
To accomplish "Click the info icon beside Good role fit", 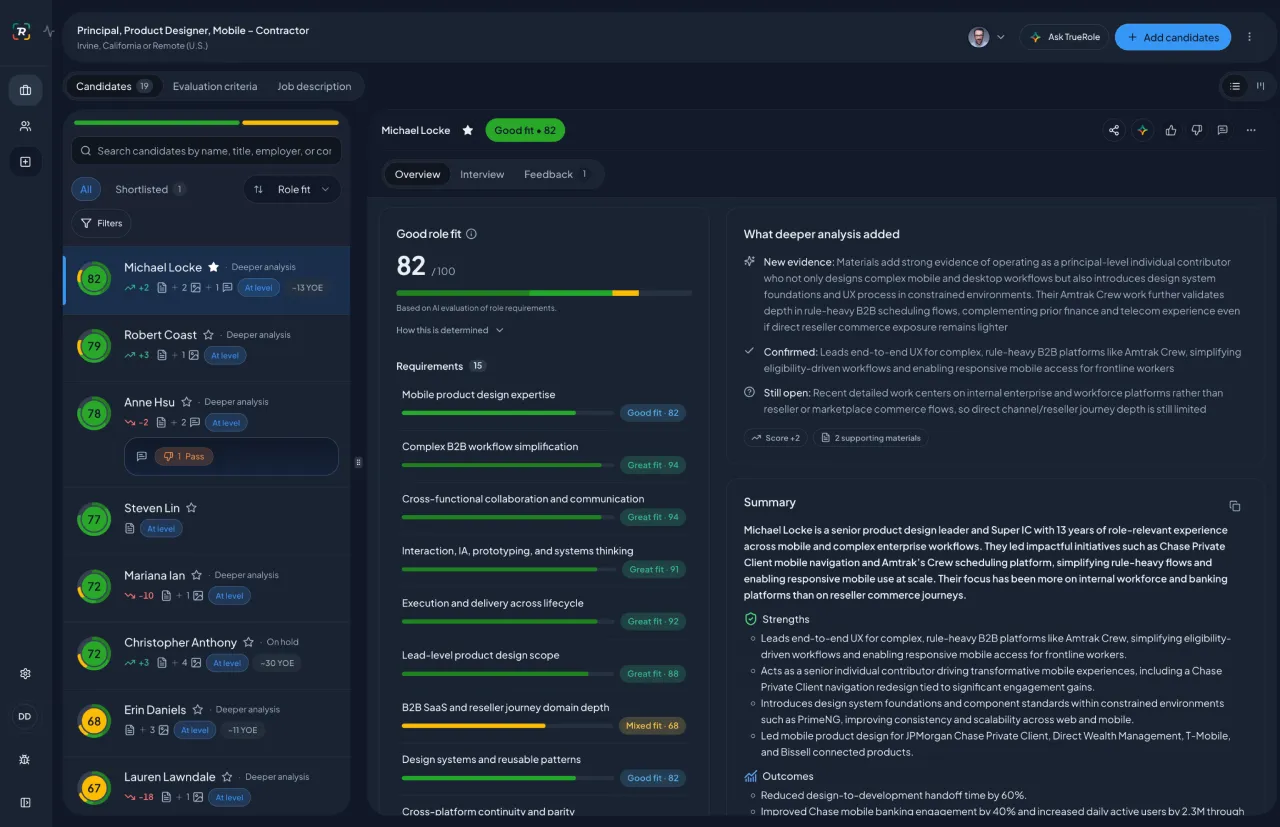I will click(x=472, y=234).
